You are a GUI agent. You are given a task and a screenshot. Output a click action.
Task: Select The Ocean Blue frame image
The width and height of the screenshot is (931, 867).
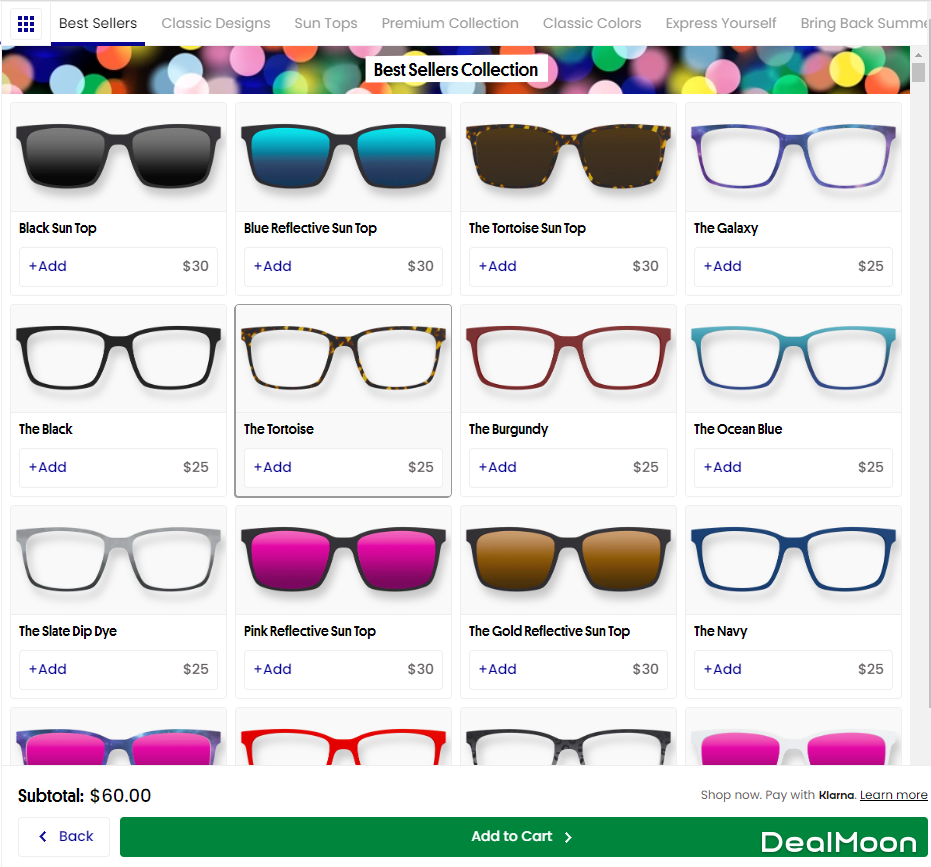(x=793, y=359)
